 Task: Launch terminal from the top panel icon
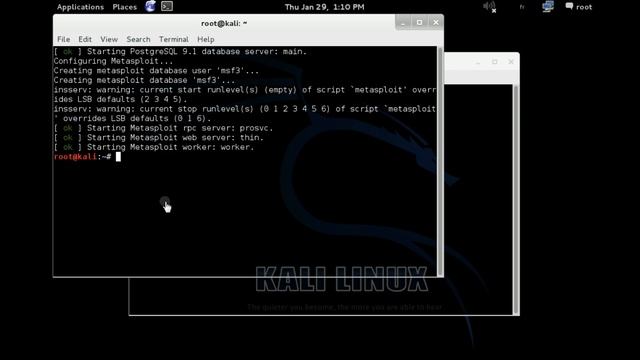(x=167, y=6)
